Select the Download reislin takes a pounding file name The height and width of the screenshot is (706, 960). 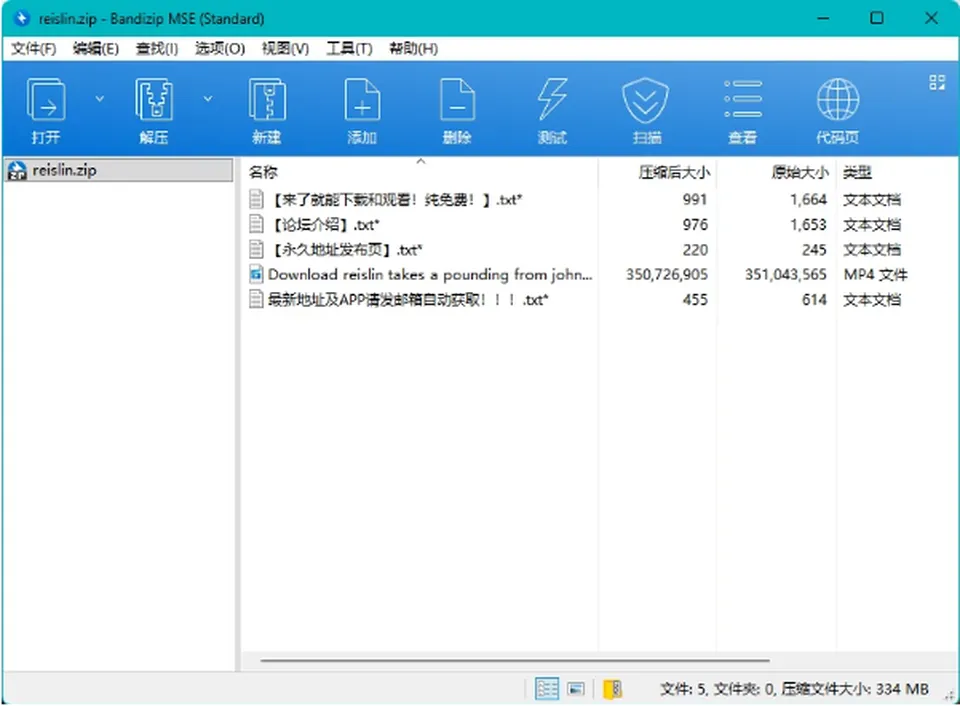[x=430, y=274]
